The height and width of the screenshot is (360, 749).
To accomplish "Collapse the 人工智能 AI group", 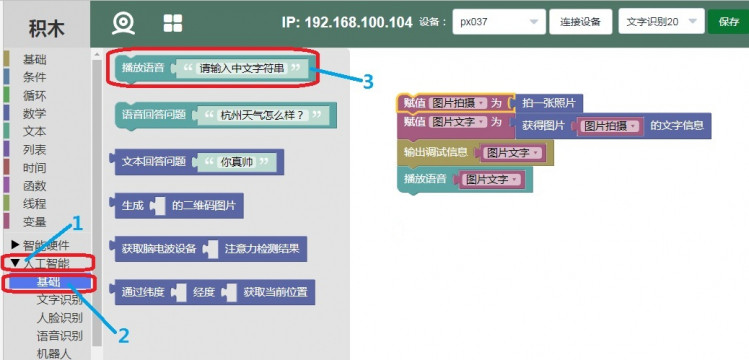I will (41, 263).
